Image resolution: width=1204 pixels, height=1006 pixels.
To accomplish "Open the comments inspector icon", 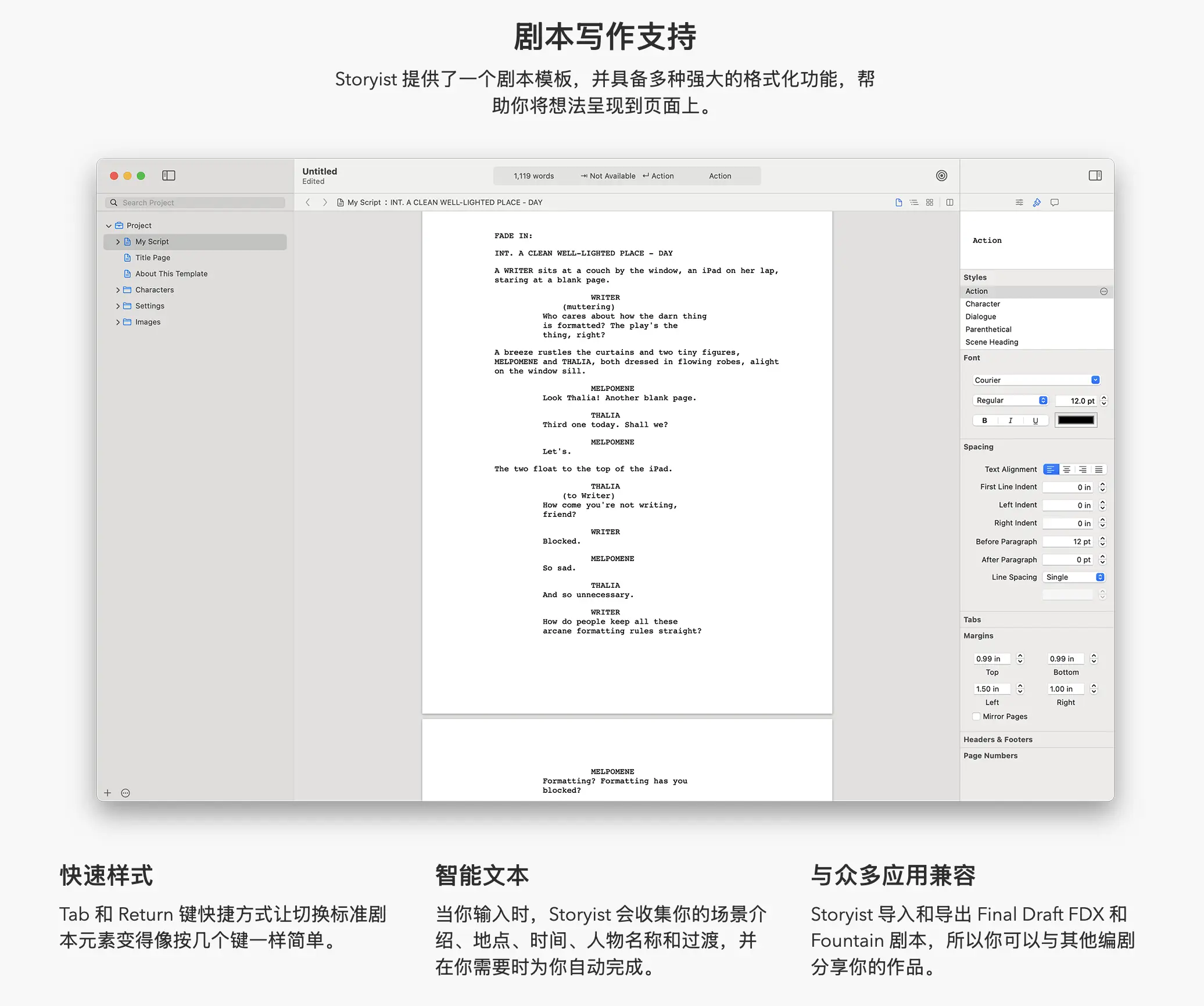I will [1054, 202].
